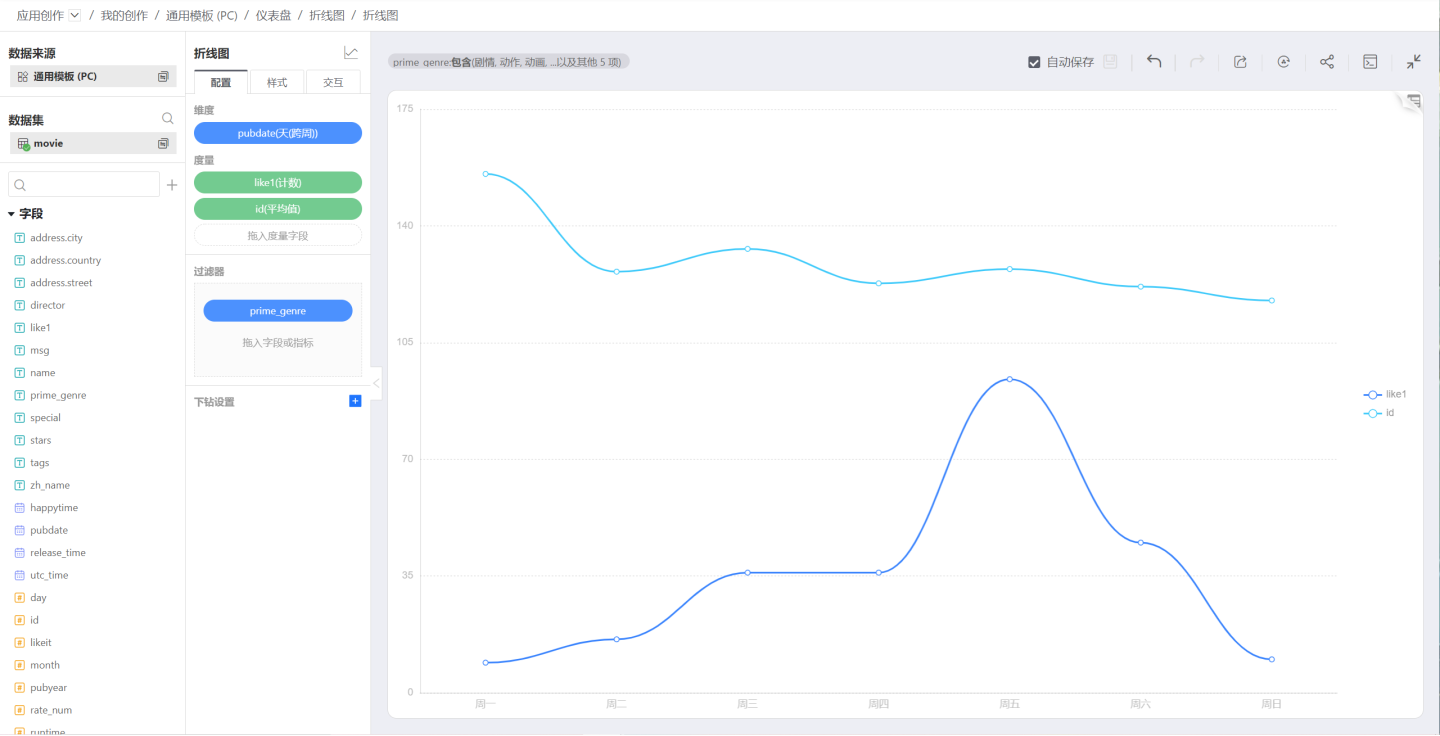Open the export icon in toolbar
Viewport: 1440px width, 736px height.
tap(1240, 62)
